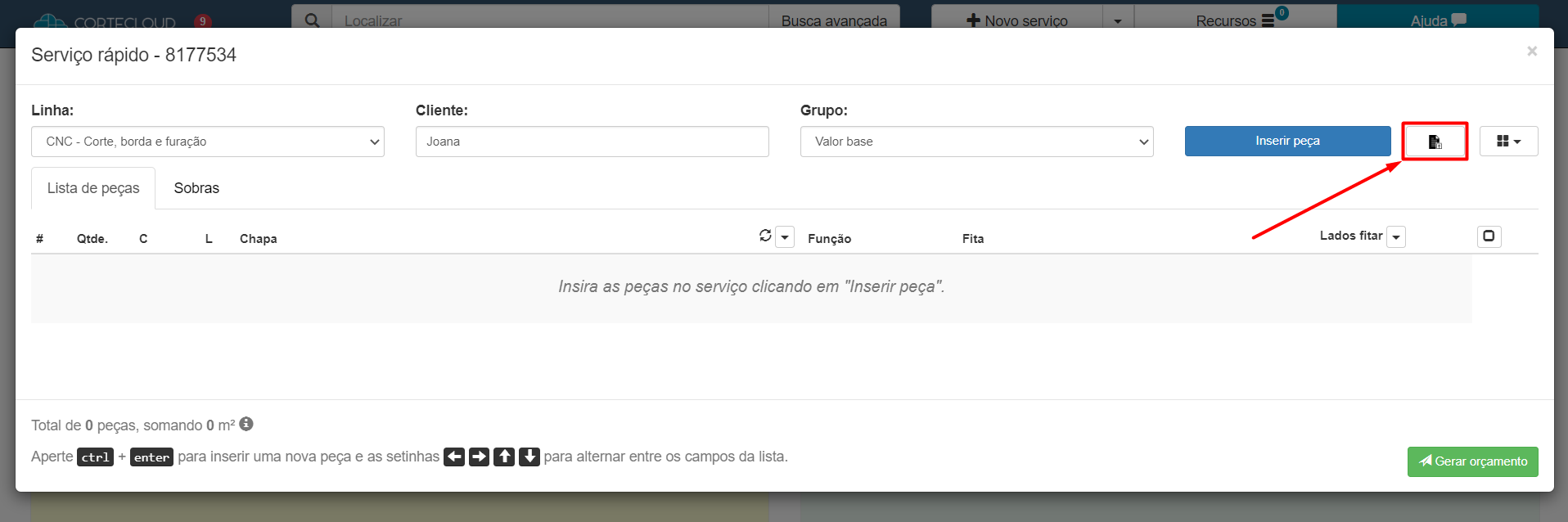Click the Inserir peça button
1568x522 pixels.
pos(1287,142)
